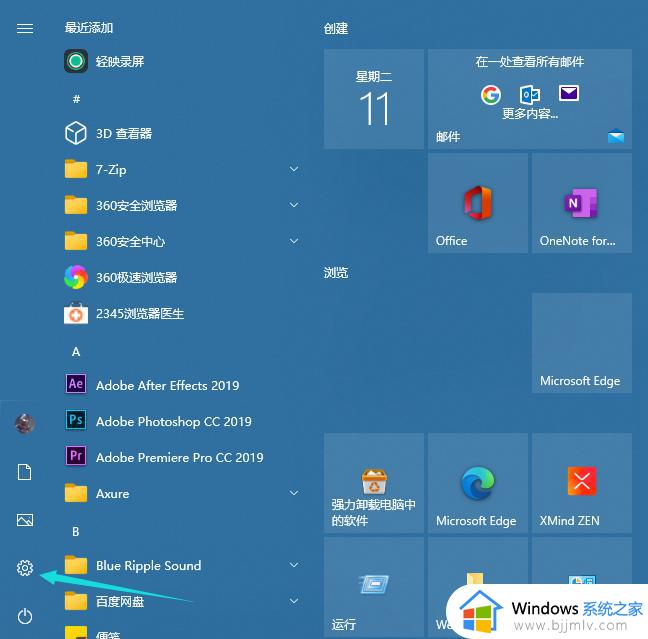The height and width of the screenshot is (639, 648).
Task: Open the user account avatar
Action: (x=25, y=423)
